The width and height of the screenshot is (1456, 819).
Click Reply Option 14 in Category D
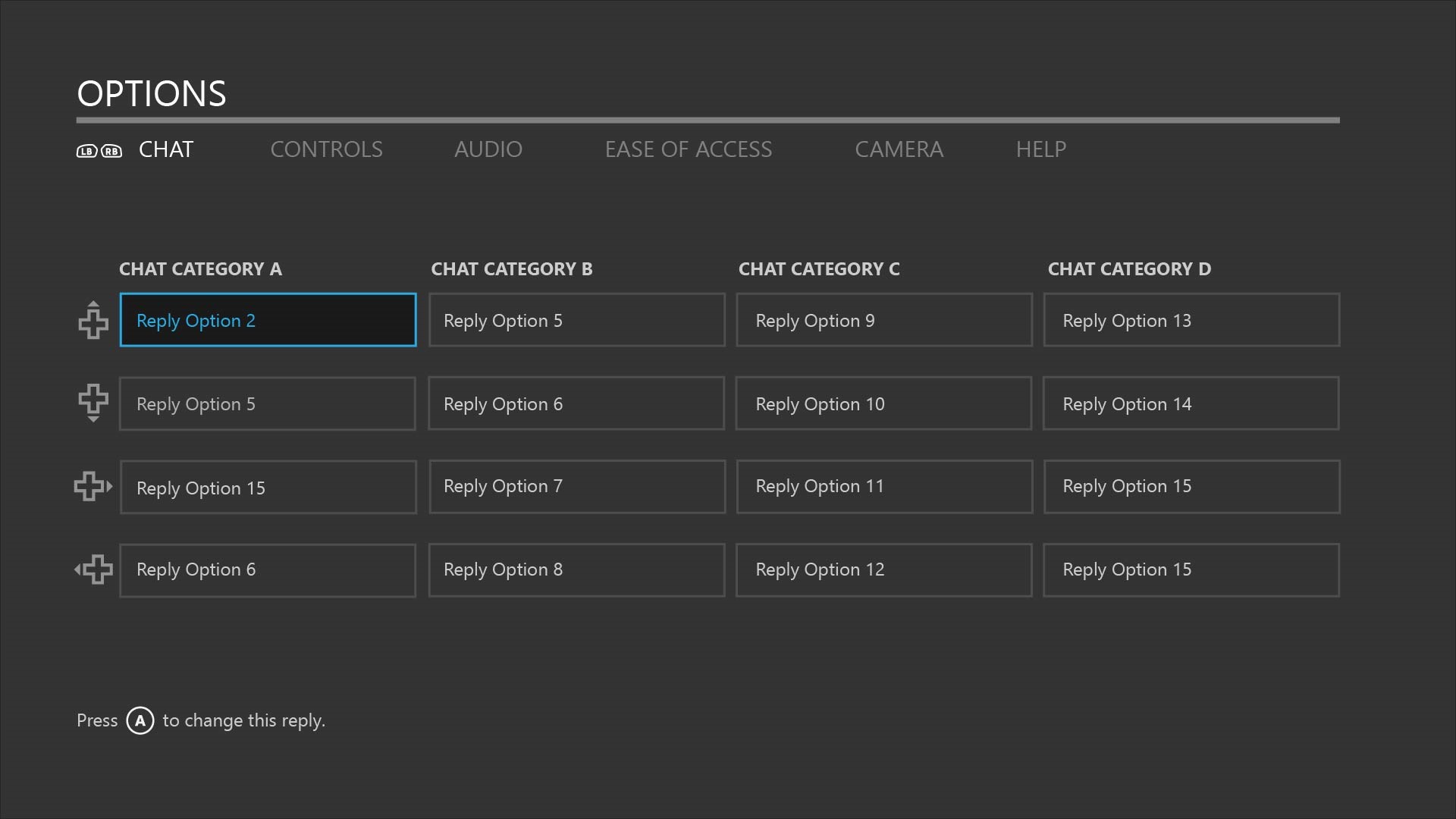[1191, 403]
